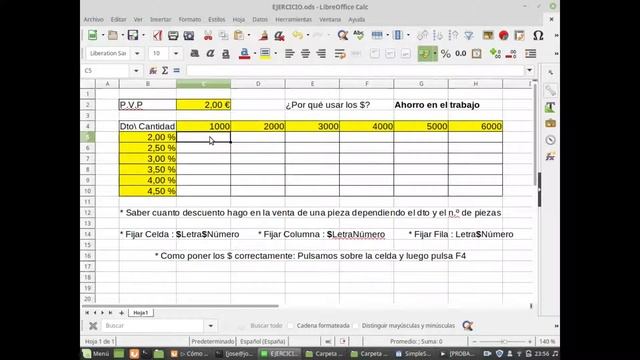
Task: Click the Clear Direct Formatting icon
Action: [x=279, y=36]
